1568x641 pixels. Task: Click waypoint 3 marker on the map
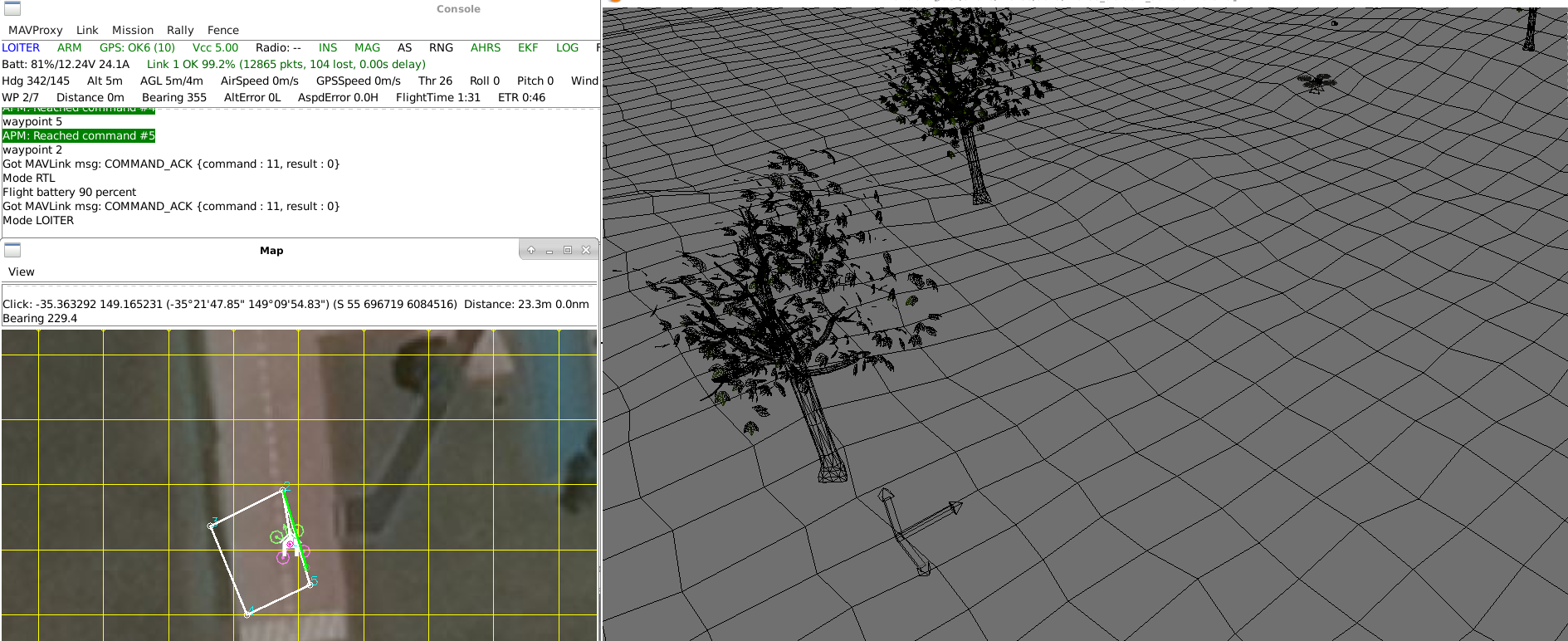(212, 525)
